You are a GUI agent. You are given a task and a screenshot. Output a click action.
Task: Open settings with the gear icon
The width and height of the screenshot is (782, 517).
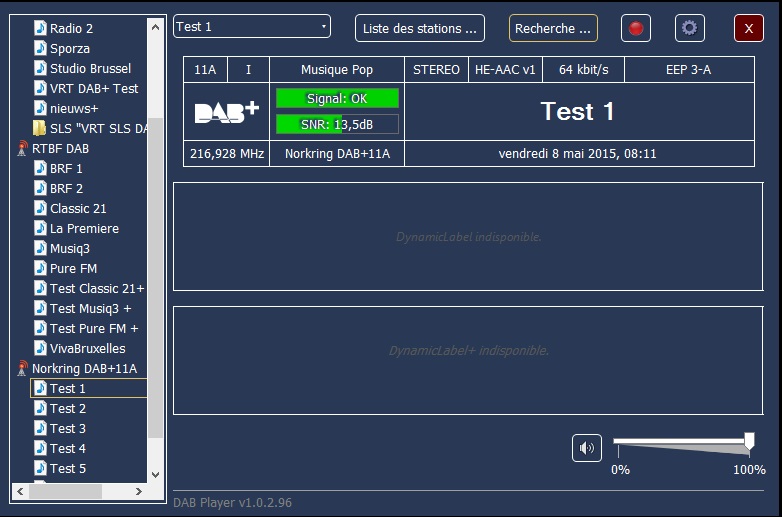pos(689,28)
